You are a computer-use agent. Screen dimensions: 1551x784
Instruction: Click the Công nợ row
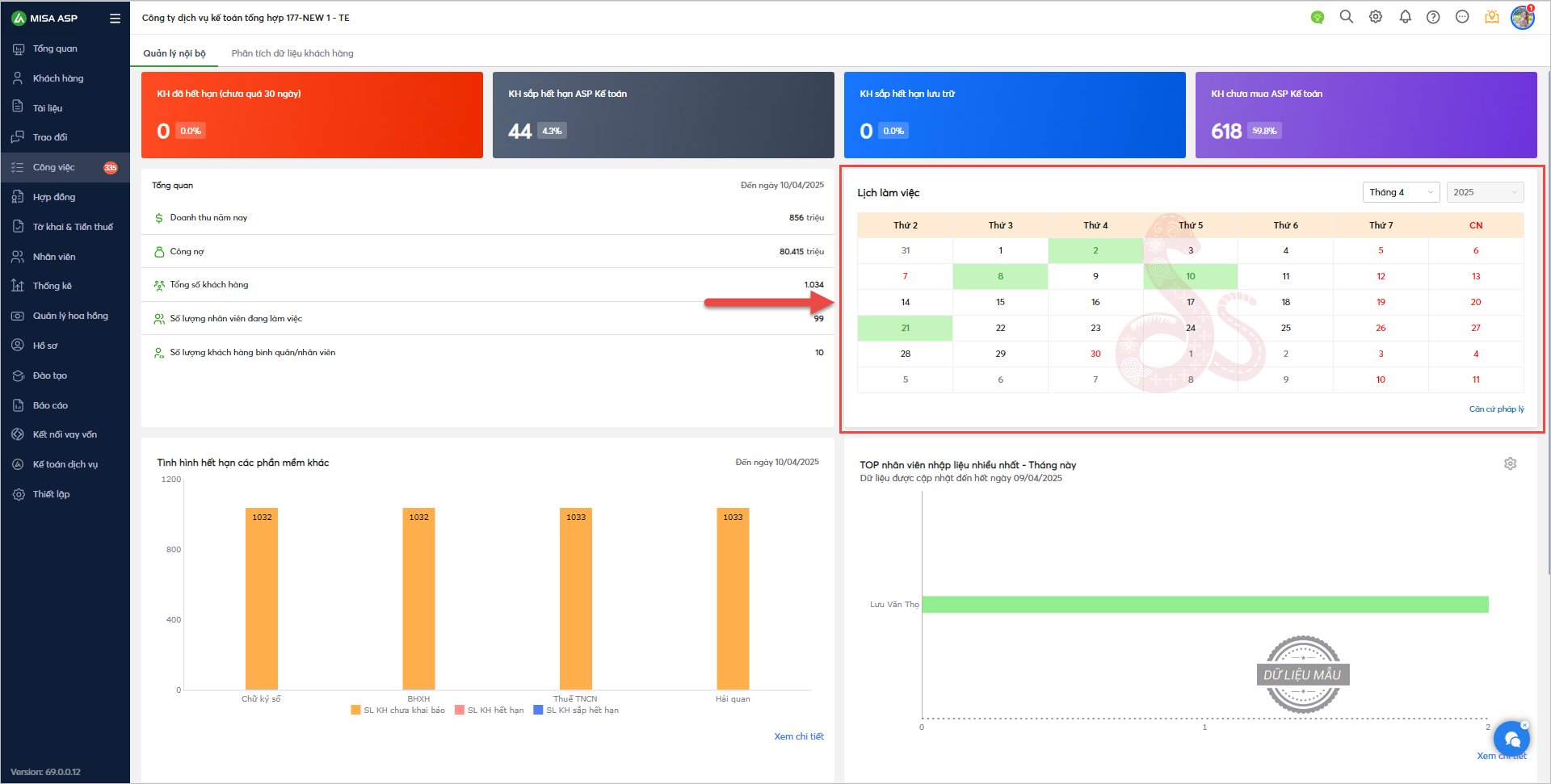click(488, 252)
